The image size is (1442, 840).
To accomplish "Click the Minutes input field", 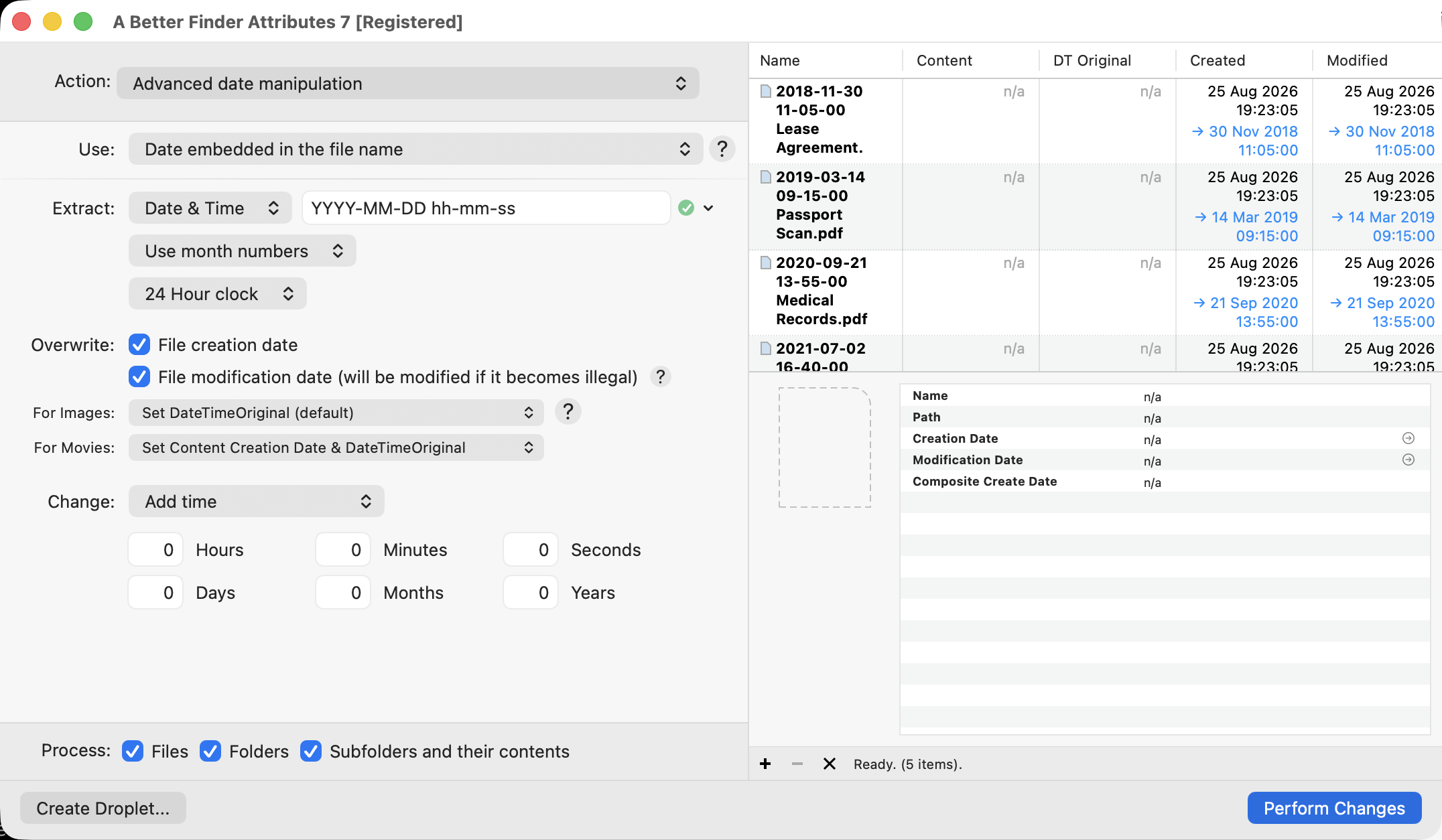I will 343,549.
